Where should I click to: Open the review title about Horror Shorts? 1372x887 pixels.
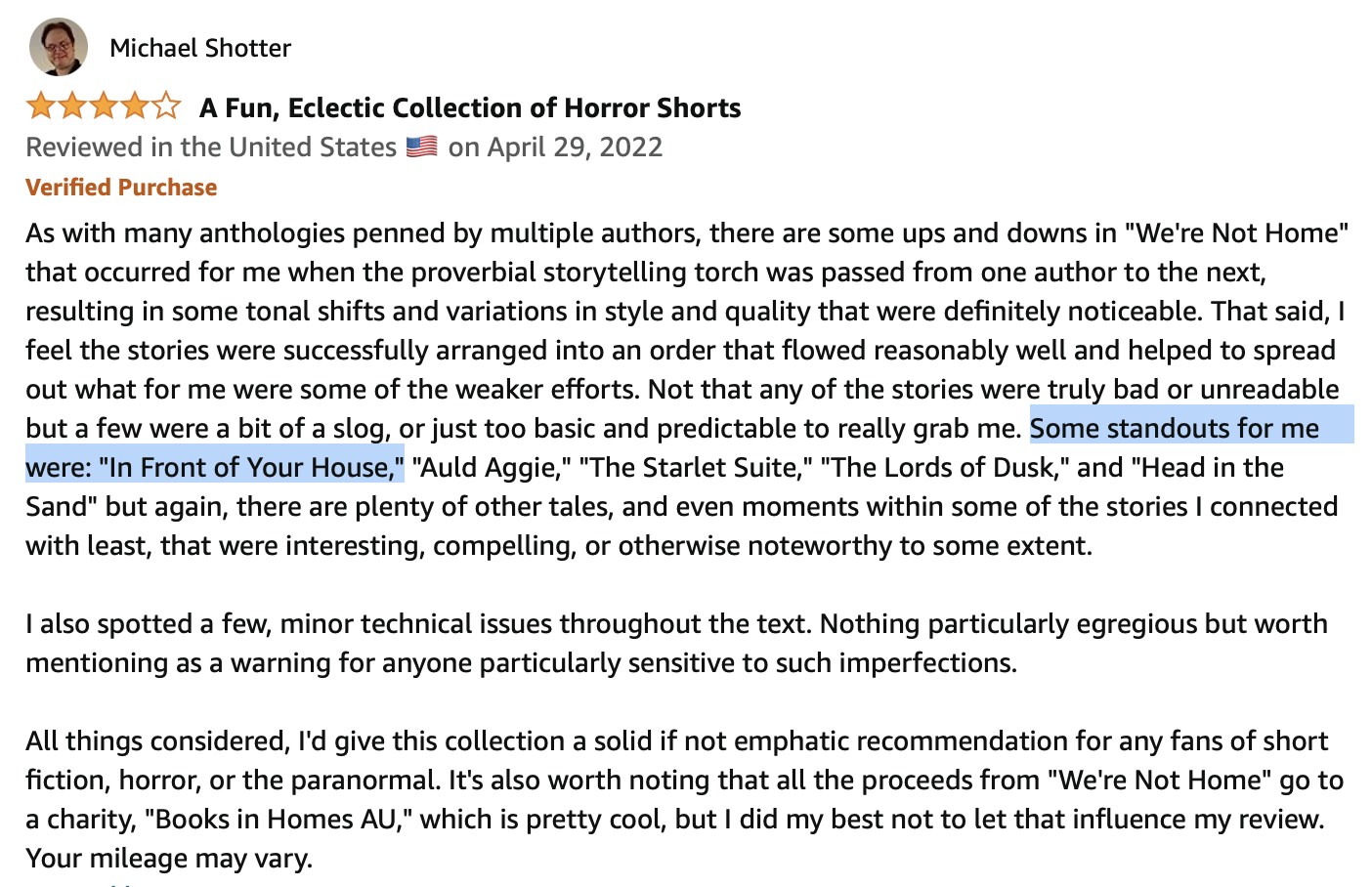pos(470,107)
